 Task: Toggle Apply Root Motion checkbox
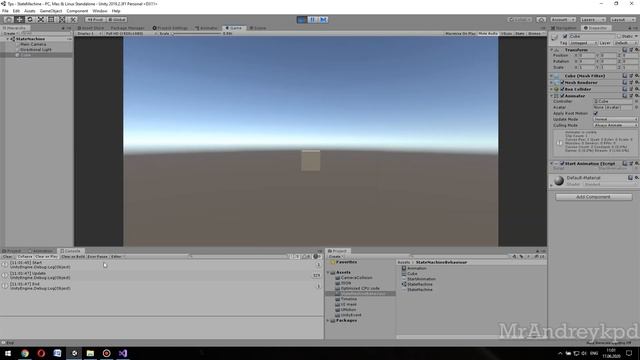596,113
